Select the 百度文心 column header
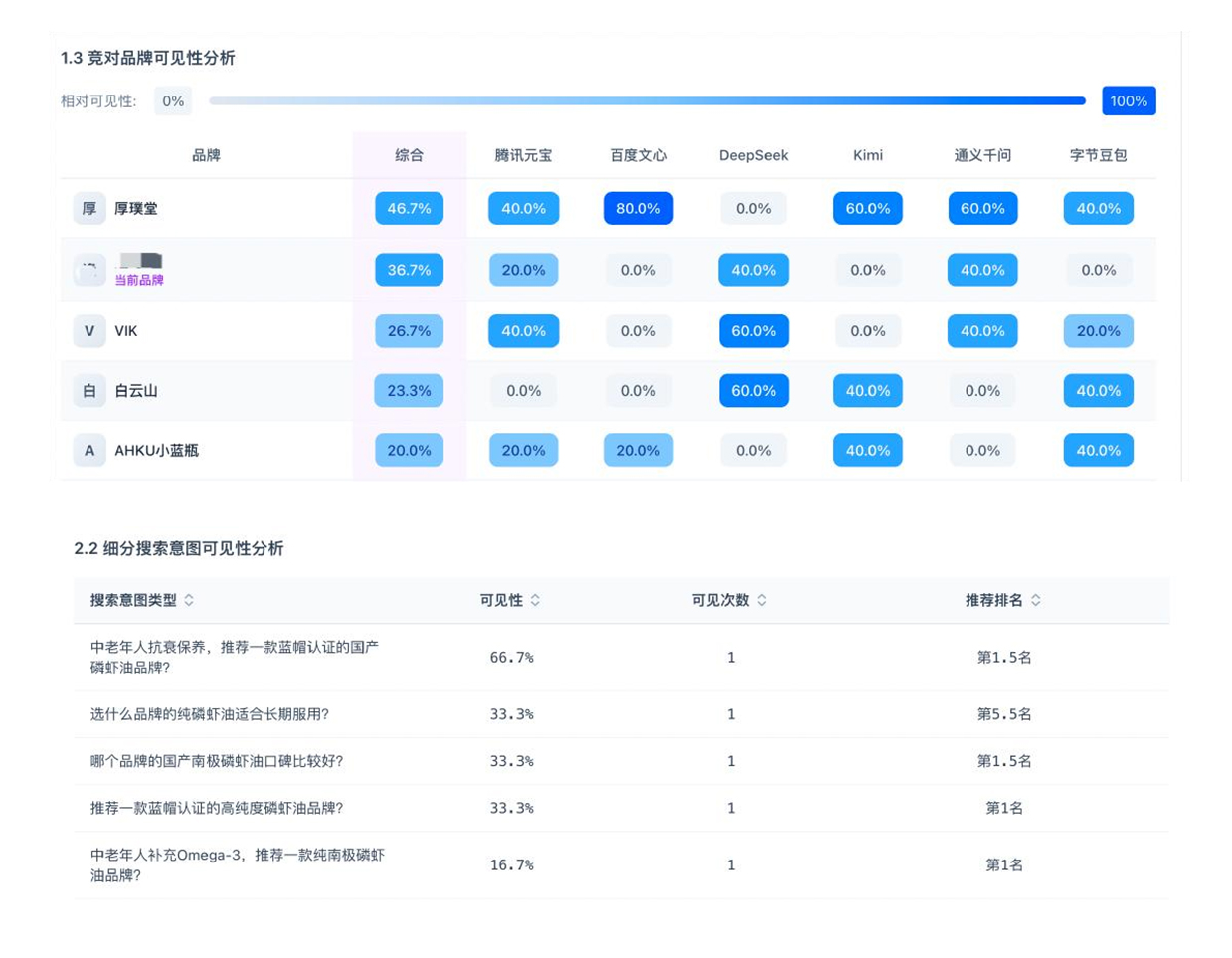 (638, 155)
